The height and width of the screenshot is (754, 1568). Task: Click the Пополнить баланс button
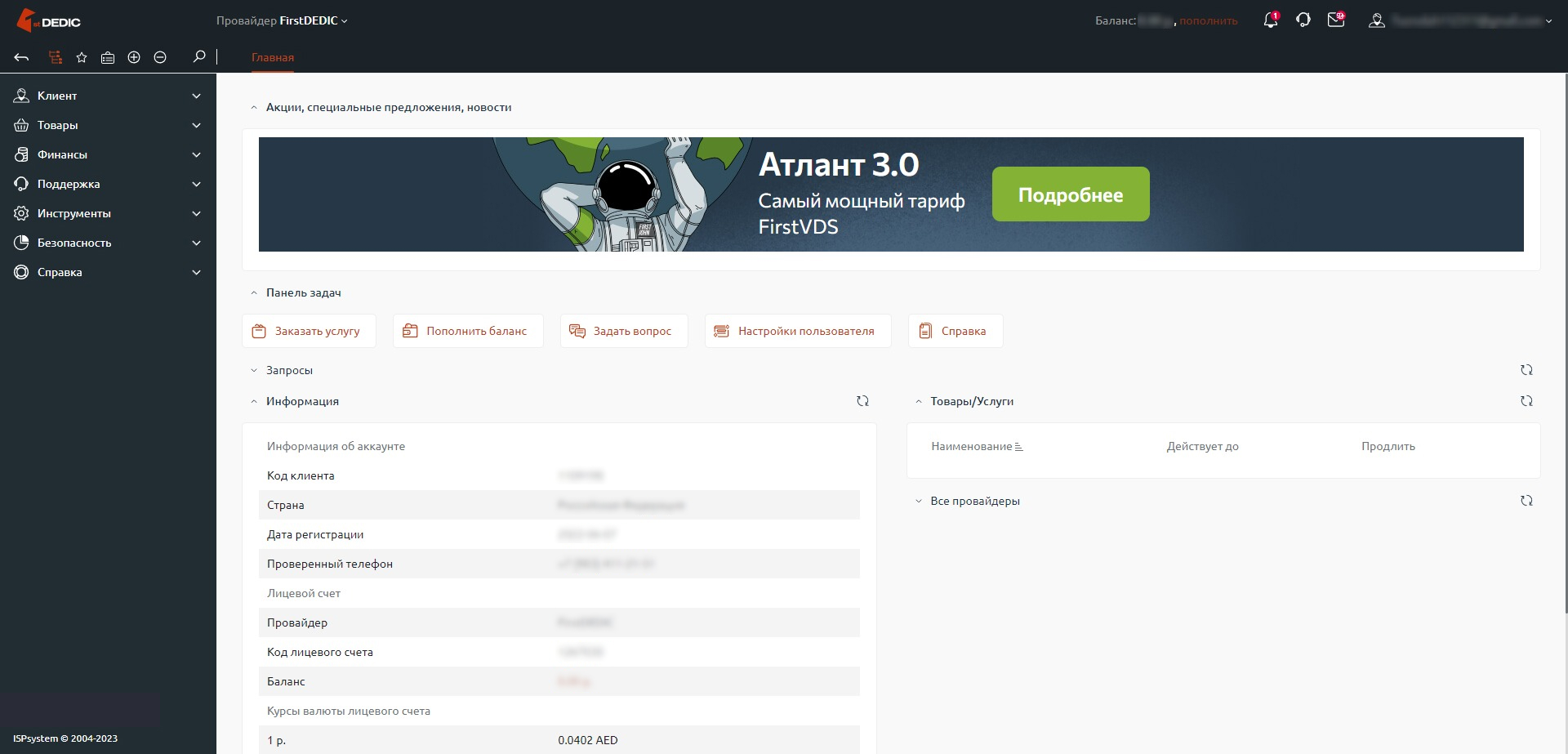468,331
